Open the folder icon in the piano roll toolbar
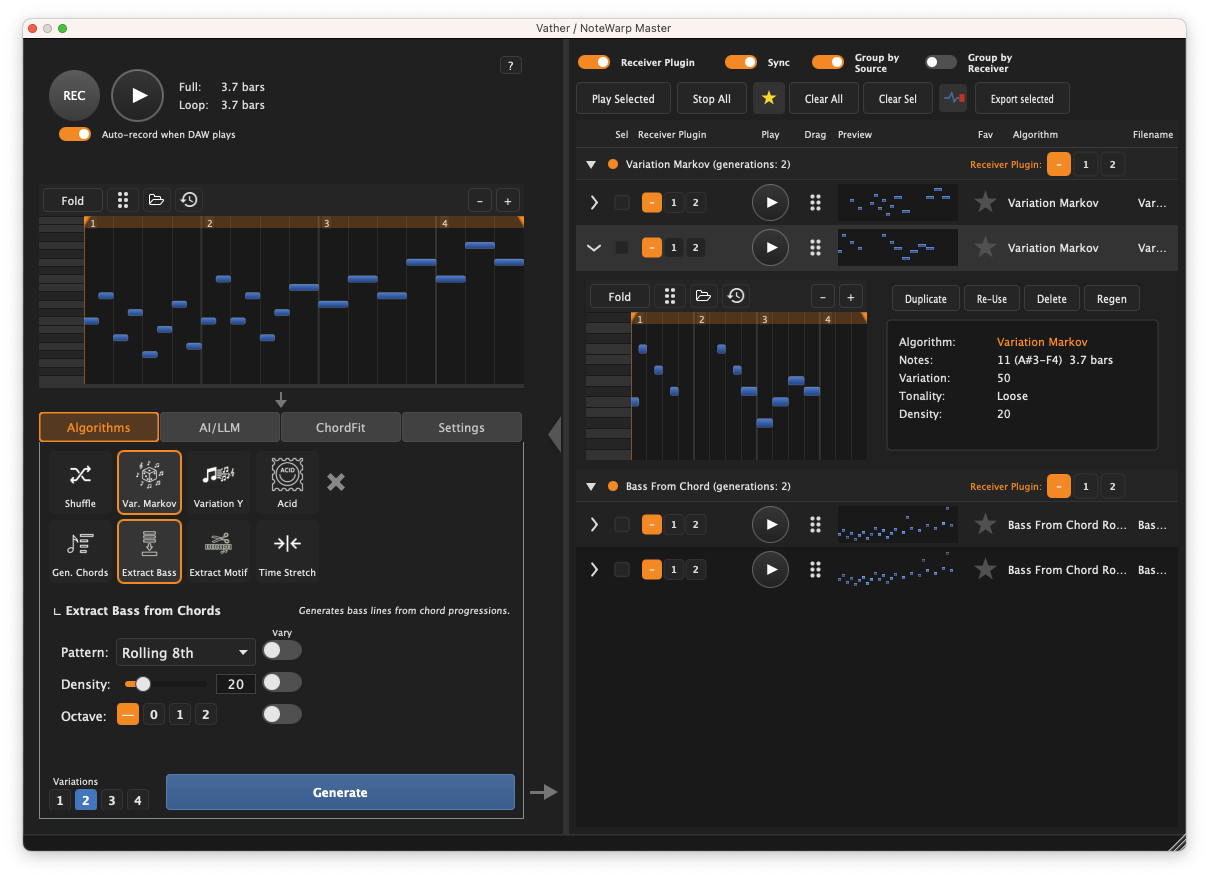The image size is (1209, 878). pyautogui.click(x=156, y=199)
